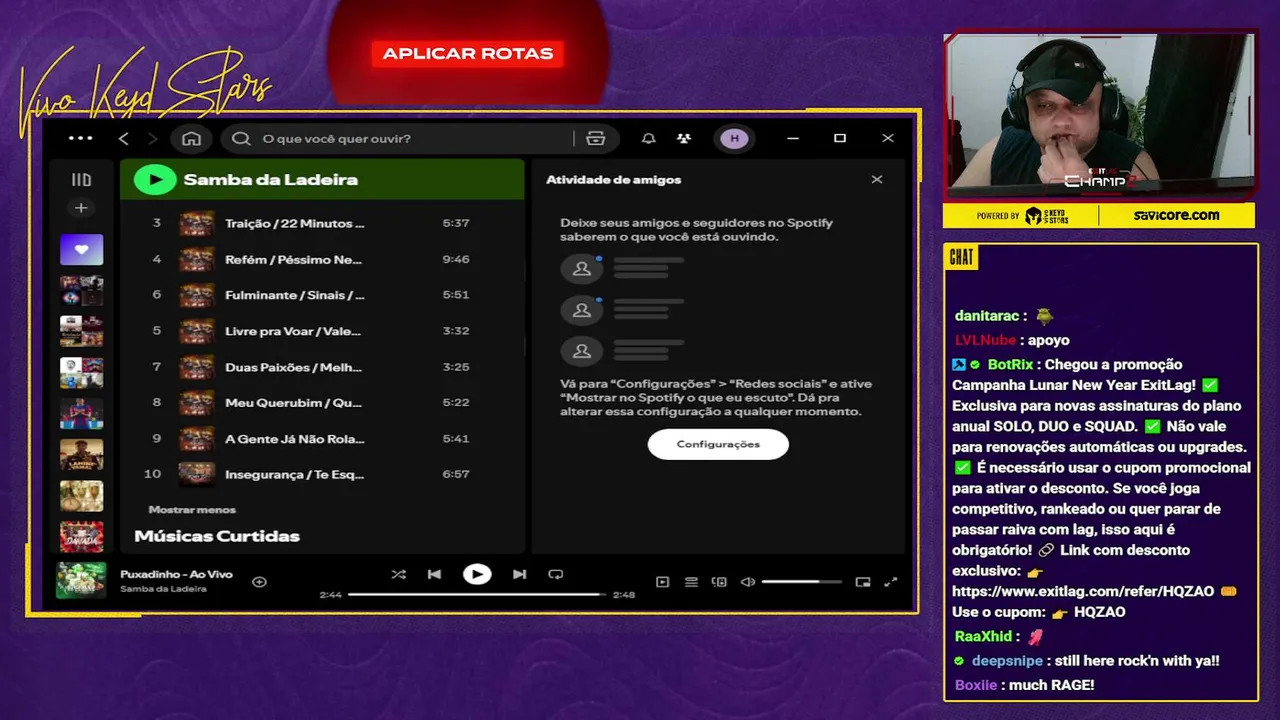Open the 'Músicas Curtidas' section heading
The width and height of the screenshot is (1280, 720).
click(217, 536)
